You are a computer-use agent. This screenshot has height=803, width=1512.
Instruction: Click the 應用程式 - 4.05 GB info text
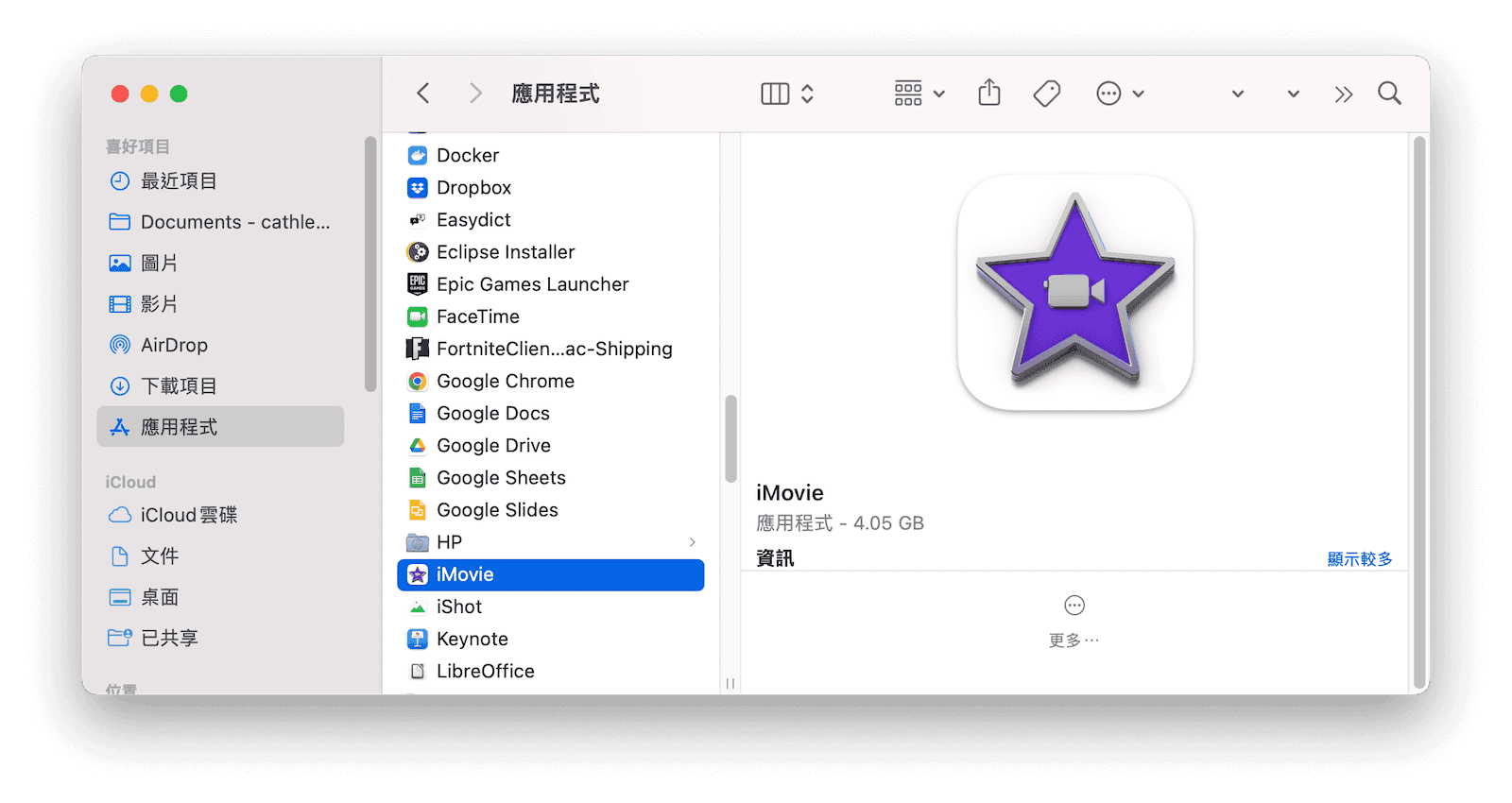point(840,523)
